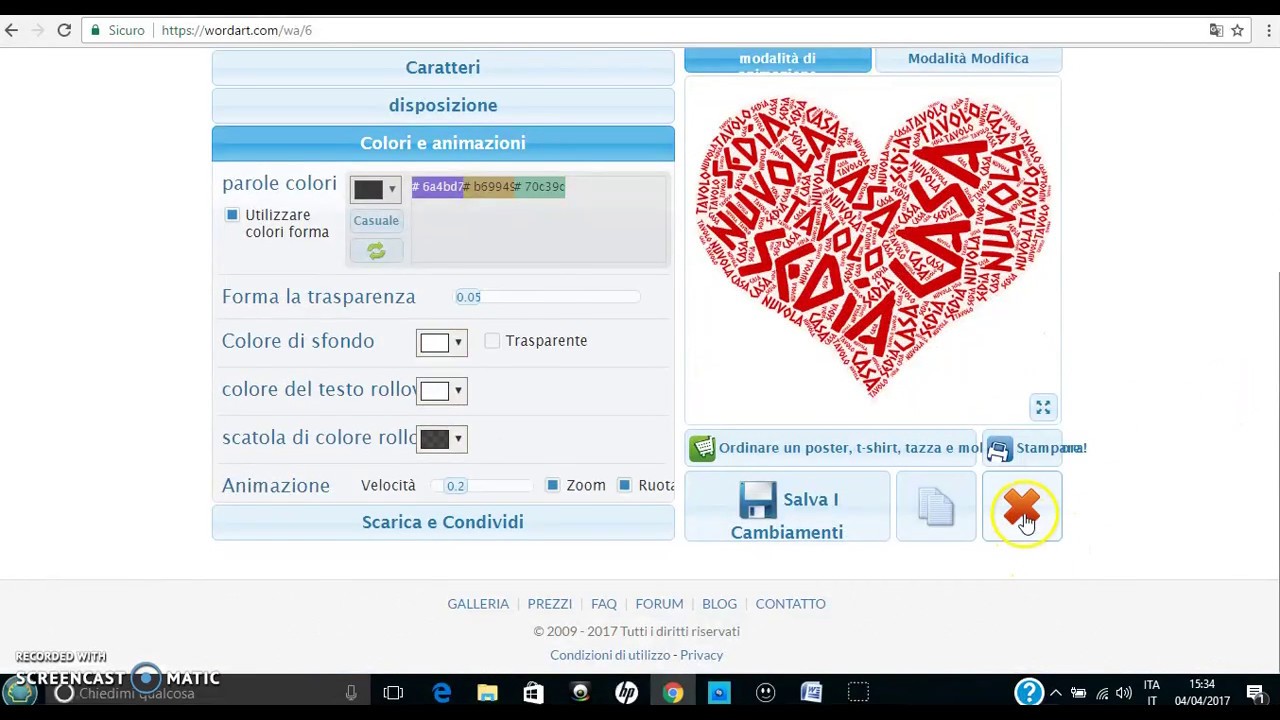
Task: Toggle the Ruota animation checkbox
Action: [x=624, y=485]
